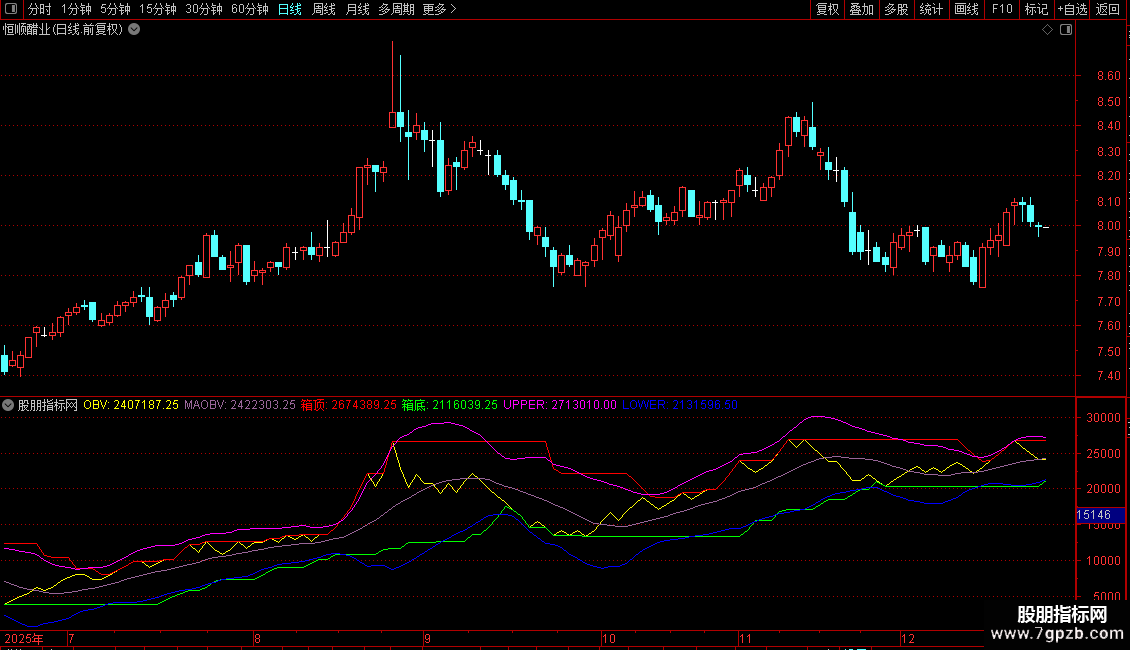
Task: Activate the 画线 drawing tool
Action: [966, 9]
